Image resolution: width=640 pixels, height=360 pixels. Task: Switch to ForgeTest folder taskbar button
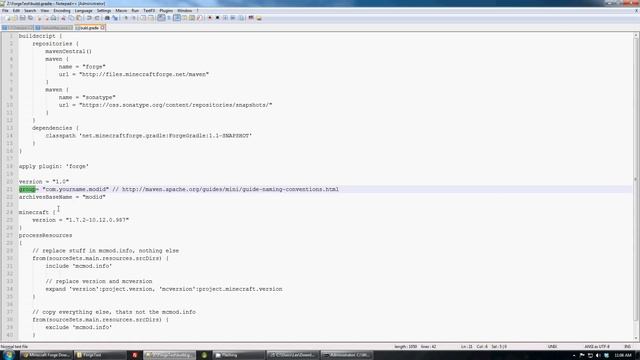[99, 355]
